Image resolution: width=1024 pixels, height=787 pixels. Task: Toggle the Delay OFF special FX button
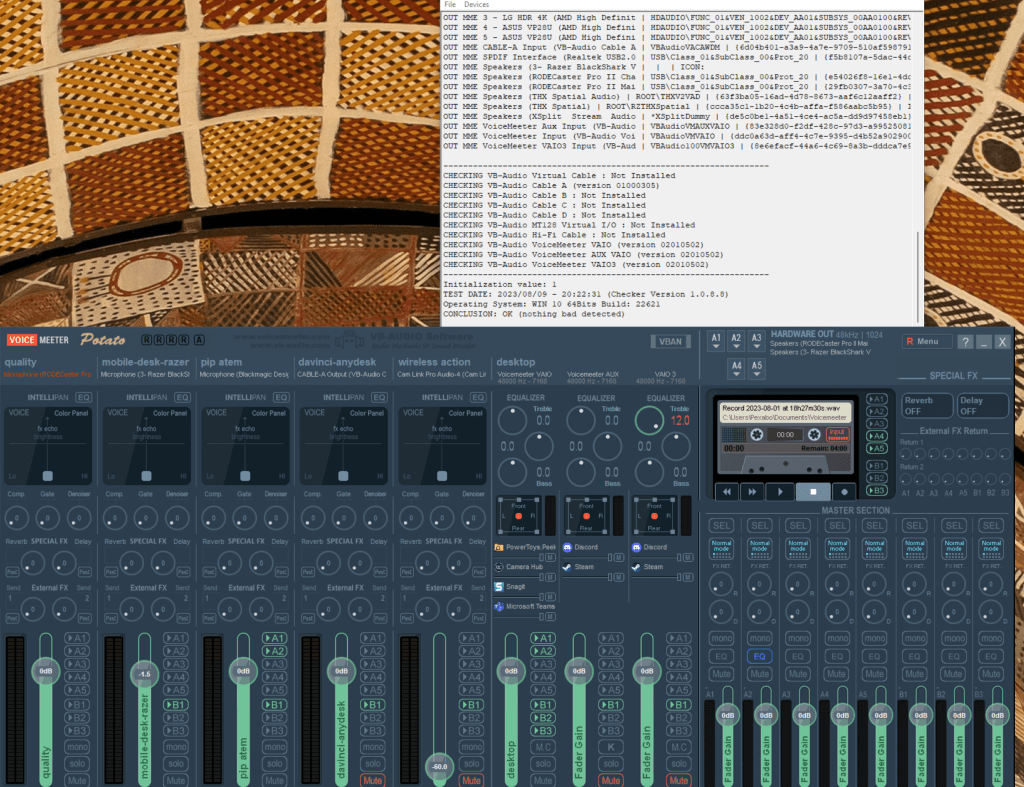coord(982,406)
